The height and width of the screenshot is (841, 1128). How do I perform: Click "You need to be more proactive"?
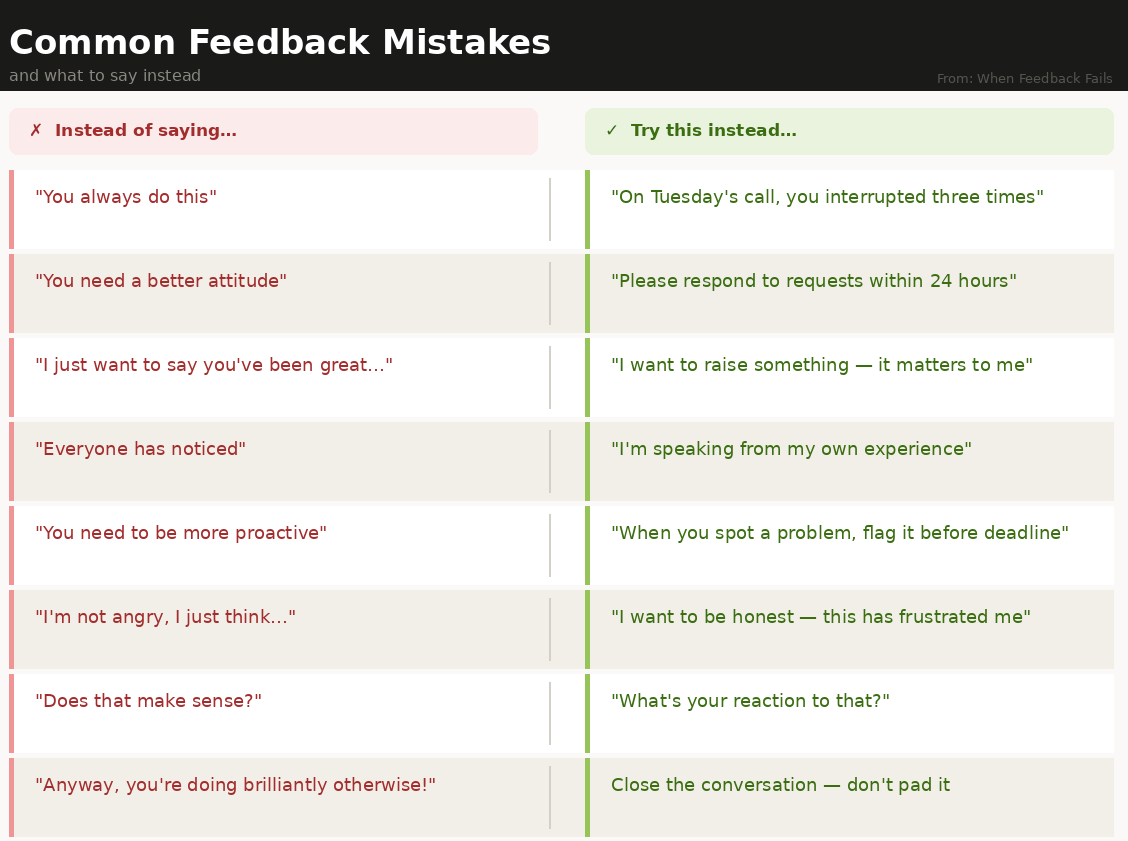point(181,533)
